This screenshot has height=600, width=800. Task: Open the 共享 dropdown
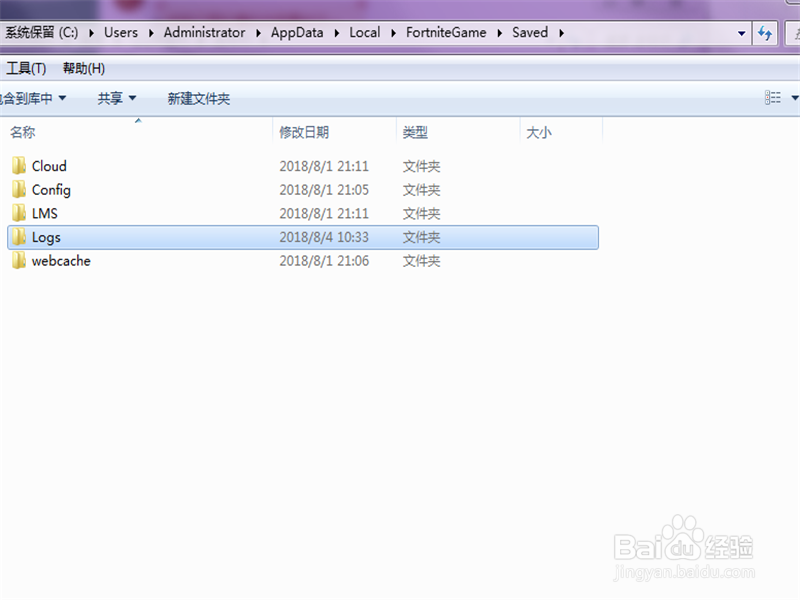coord(117,98)
